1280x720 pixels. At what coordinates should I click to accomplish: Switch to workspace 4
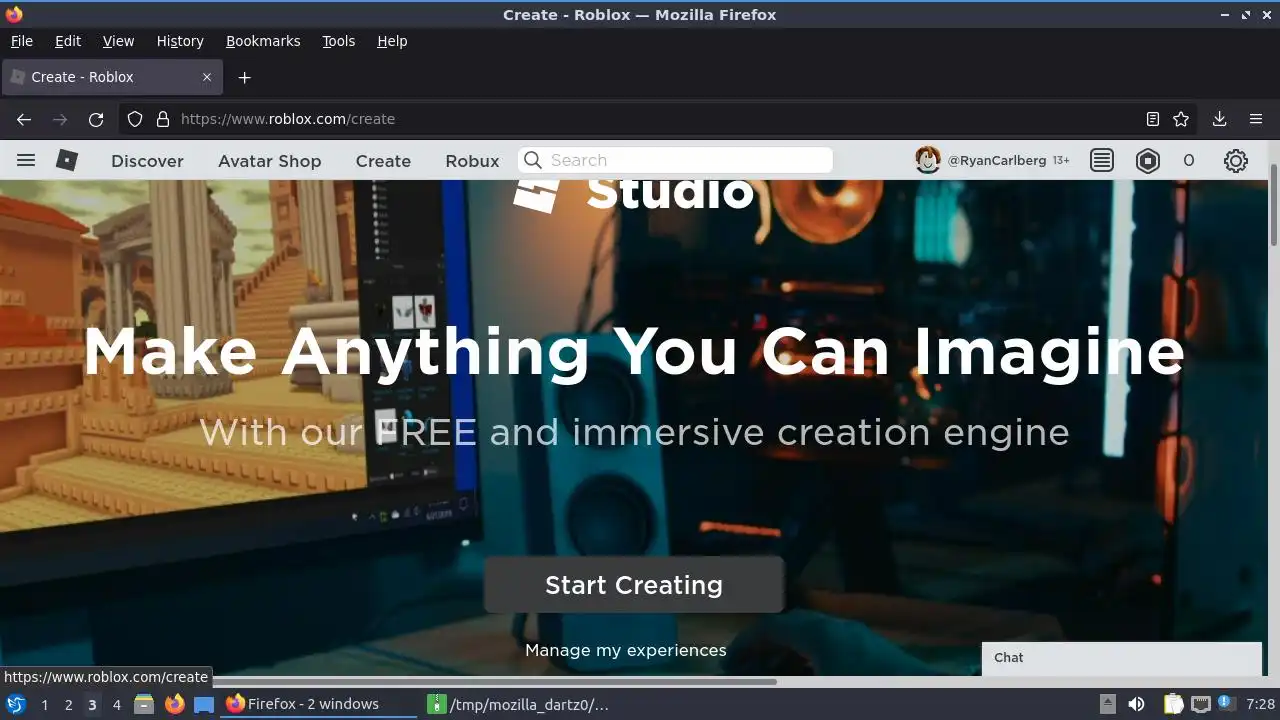coord(116,705)
